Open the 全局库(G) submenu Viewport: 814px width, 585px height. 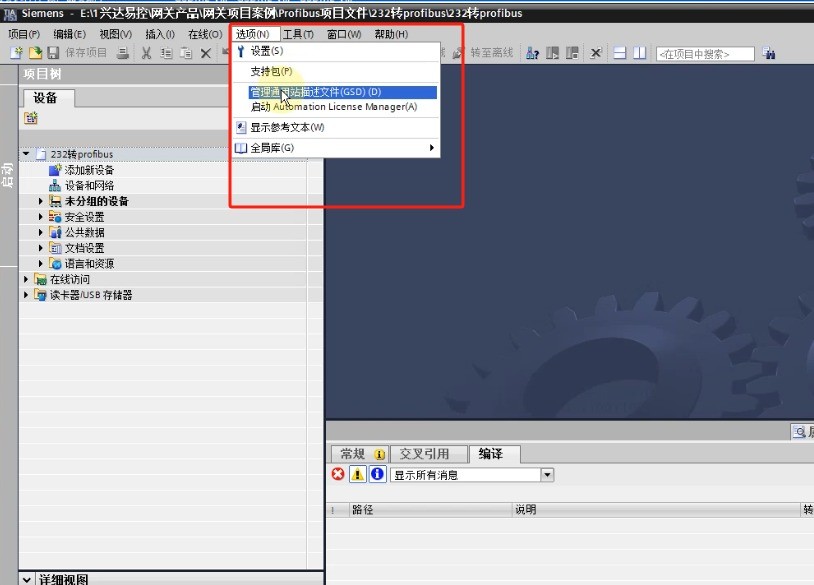tap(336, 148)
